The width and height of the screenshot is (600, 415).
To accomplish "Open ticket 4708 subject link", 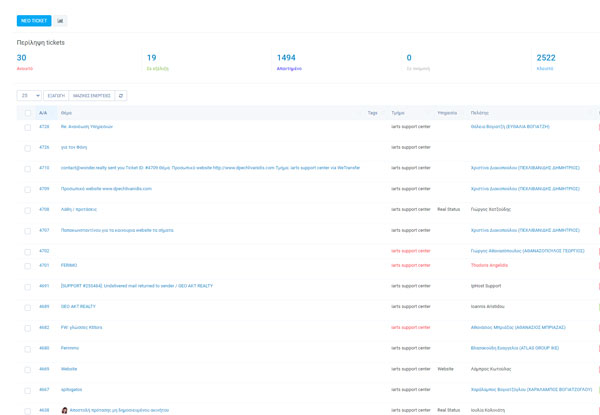I will [79, 210].
